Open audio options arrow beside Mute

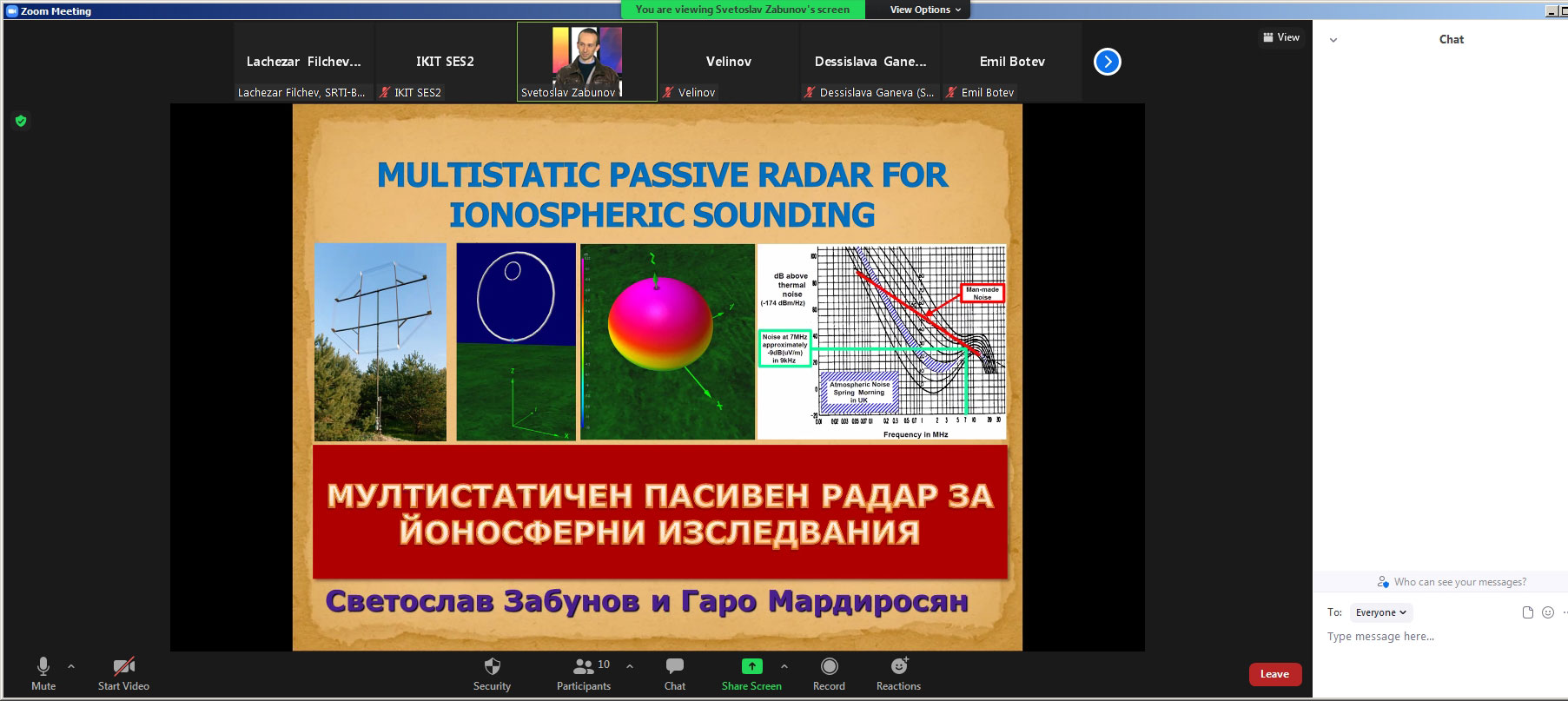tap(71, 666)
